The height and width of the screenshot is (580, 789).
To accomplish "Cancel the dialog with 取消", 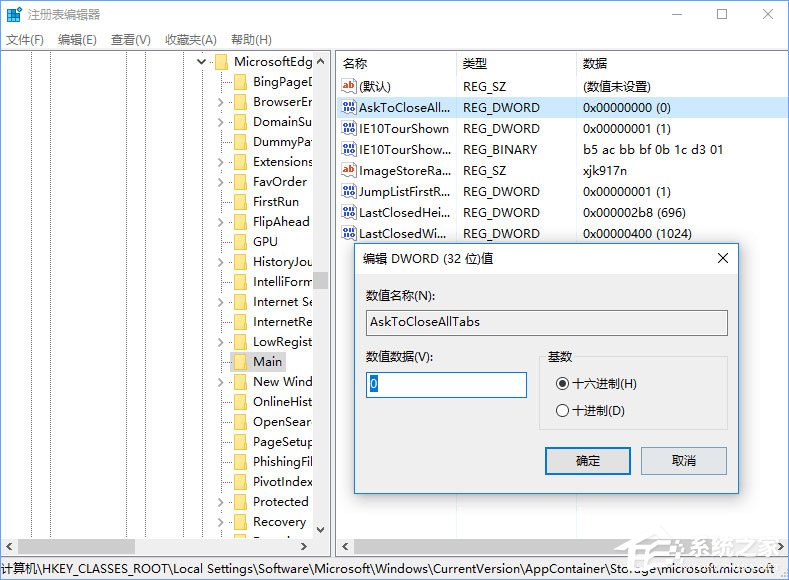I will coord(683,461).
